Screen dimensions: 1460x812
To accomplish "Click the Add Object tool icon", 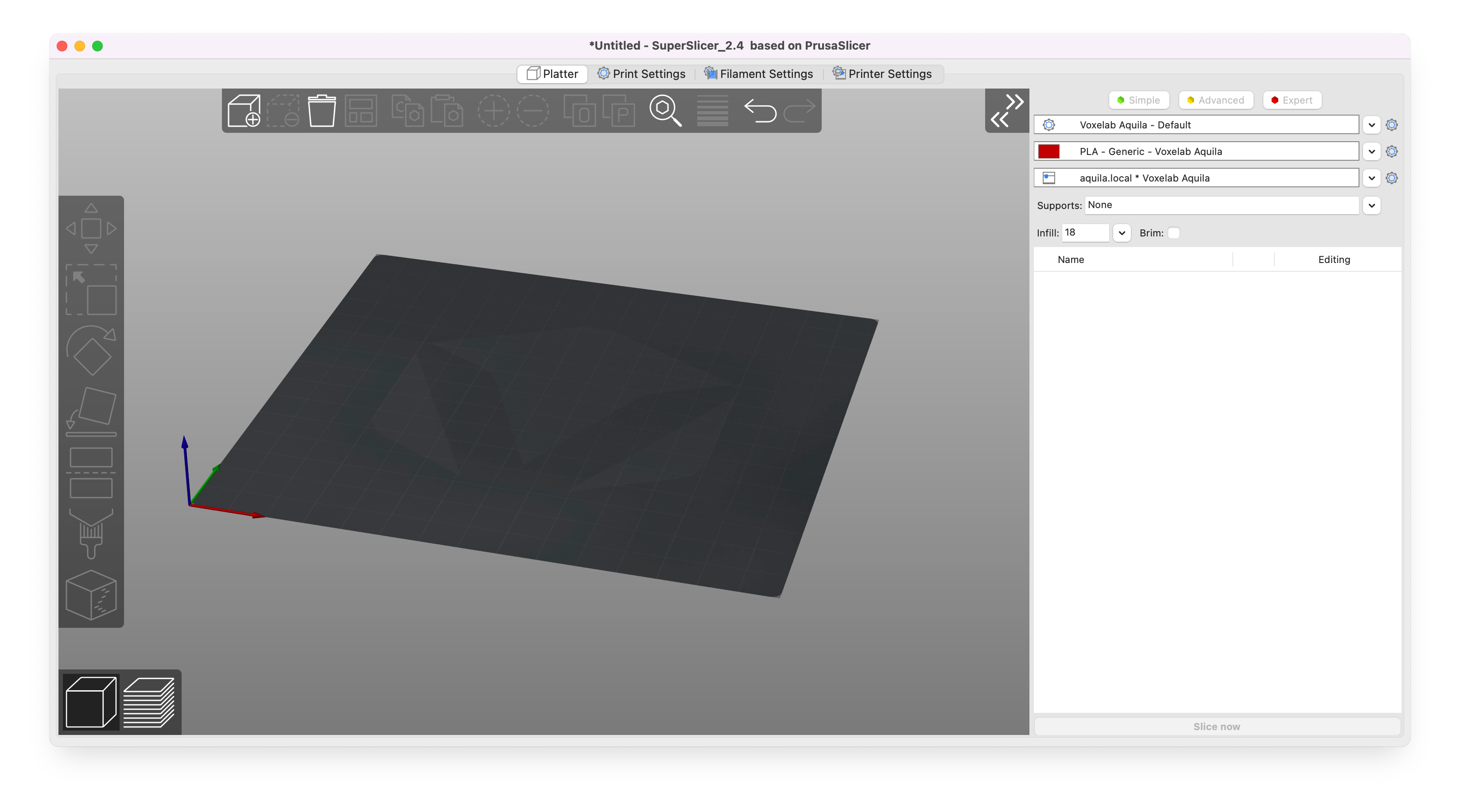I will coord(243,110).
